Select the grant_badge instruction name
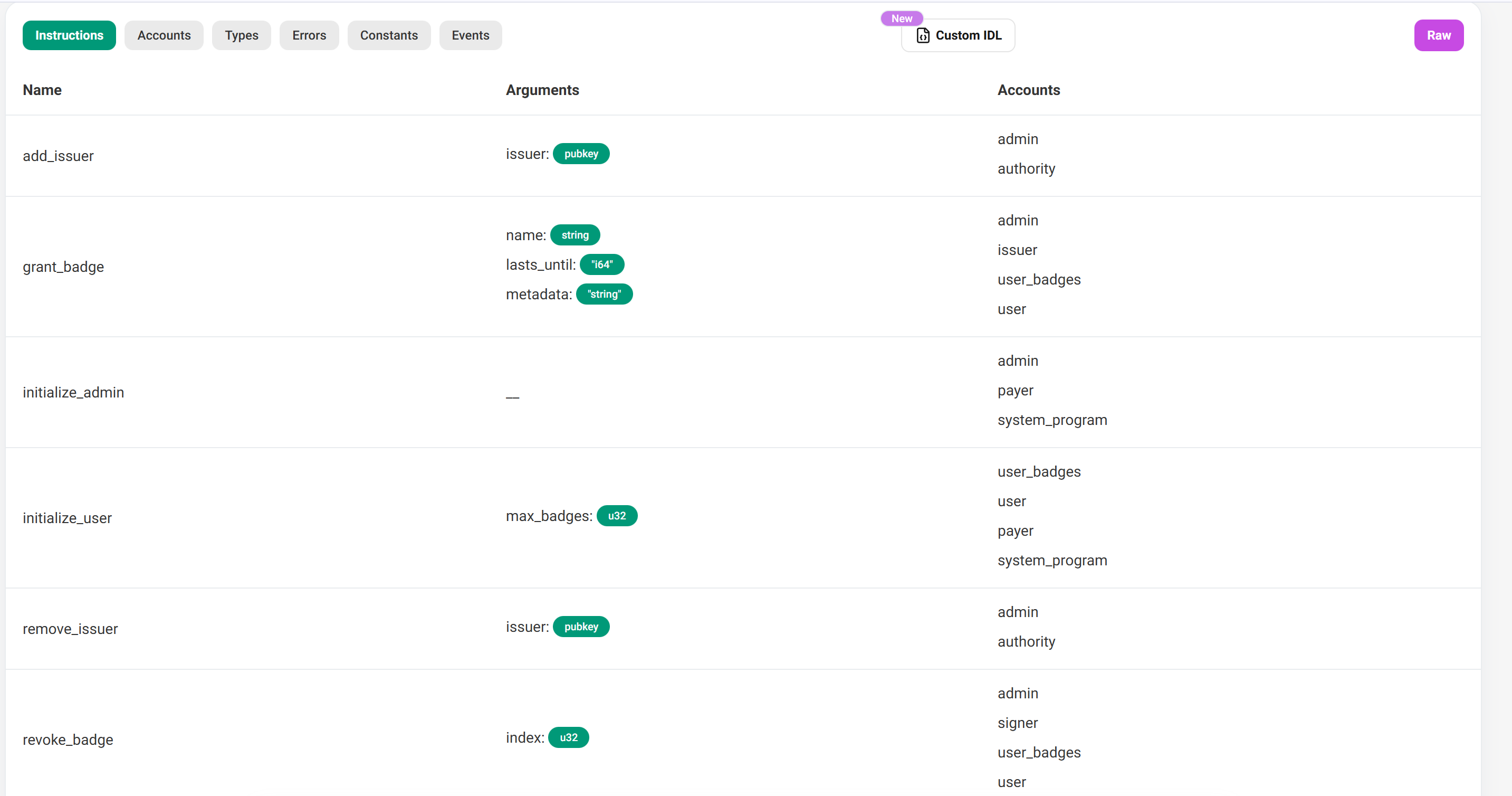The width and height of the screenshot is (1512, 796). (x=63, y=267)
